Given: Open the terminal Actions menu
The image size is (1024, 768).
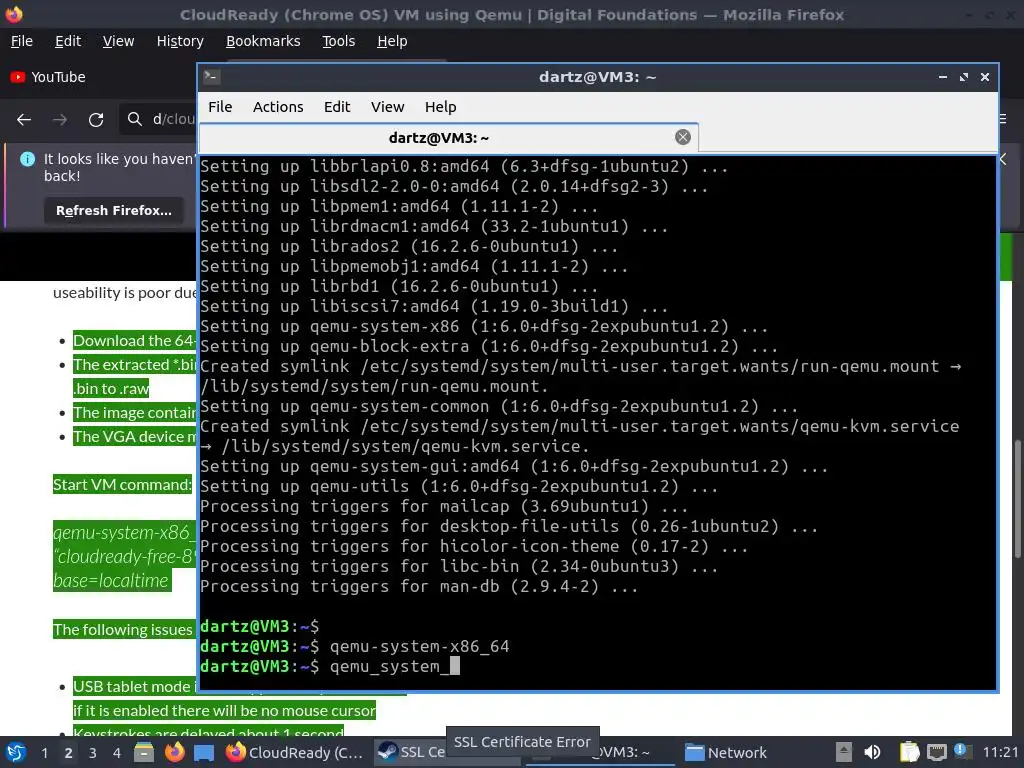Looking at the screenshot, I should pos(278,106).
